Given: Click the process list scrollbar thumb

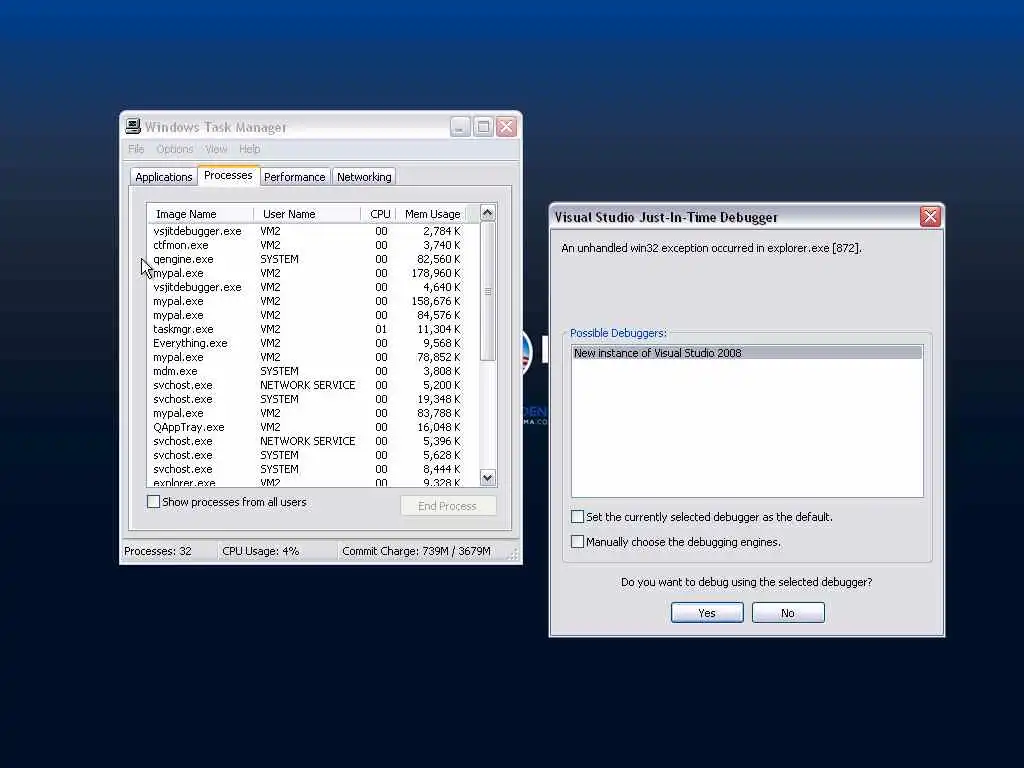Looking at the screenshot, I should 487,291.
